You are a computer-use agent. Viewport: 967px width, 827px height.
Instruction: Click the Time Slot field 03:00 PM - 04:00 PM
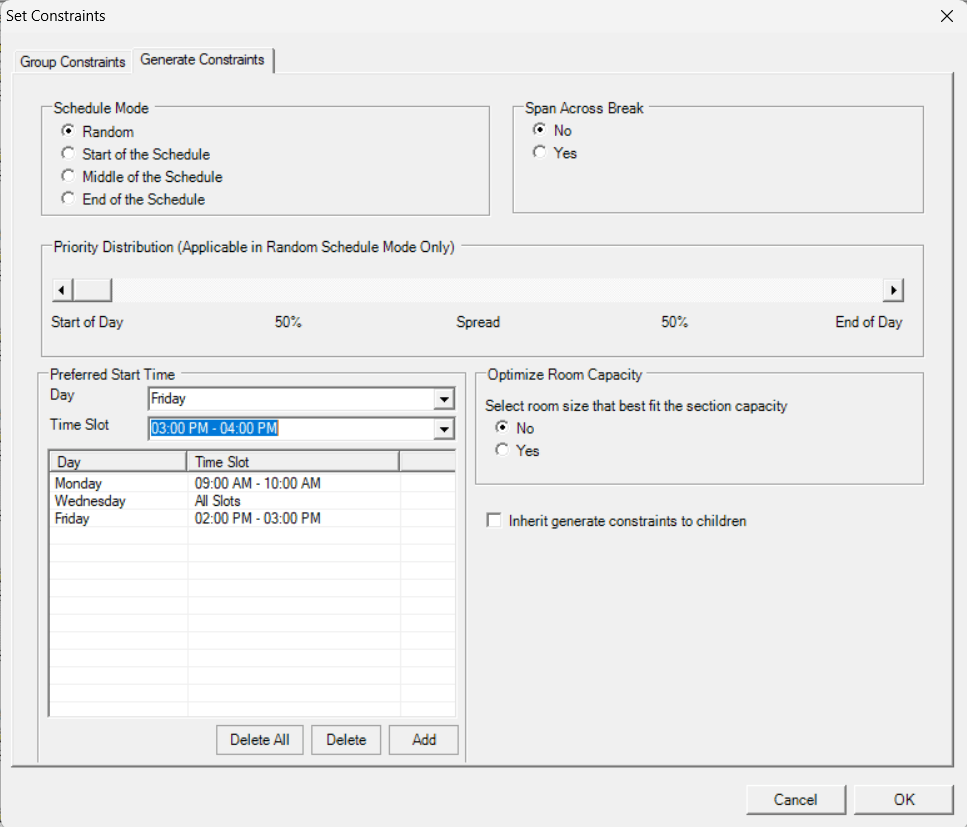(302, 429)
